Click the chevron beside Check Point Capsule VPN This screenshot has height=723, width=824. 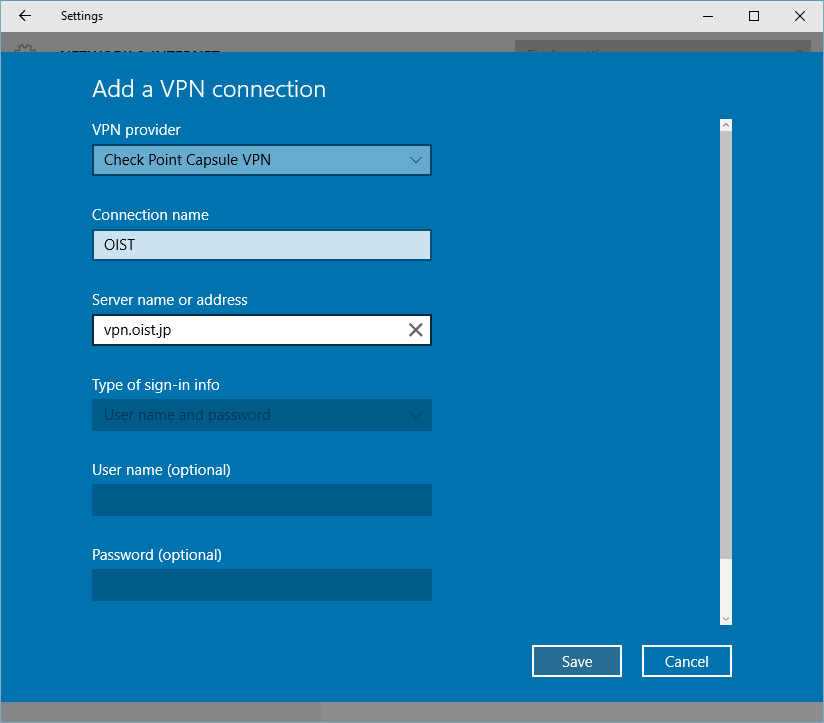pos(416,160)
